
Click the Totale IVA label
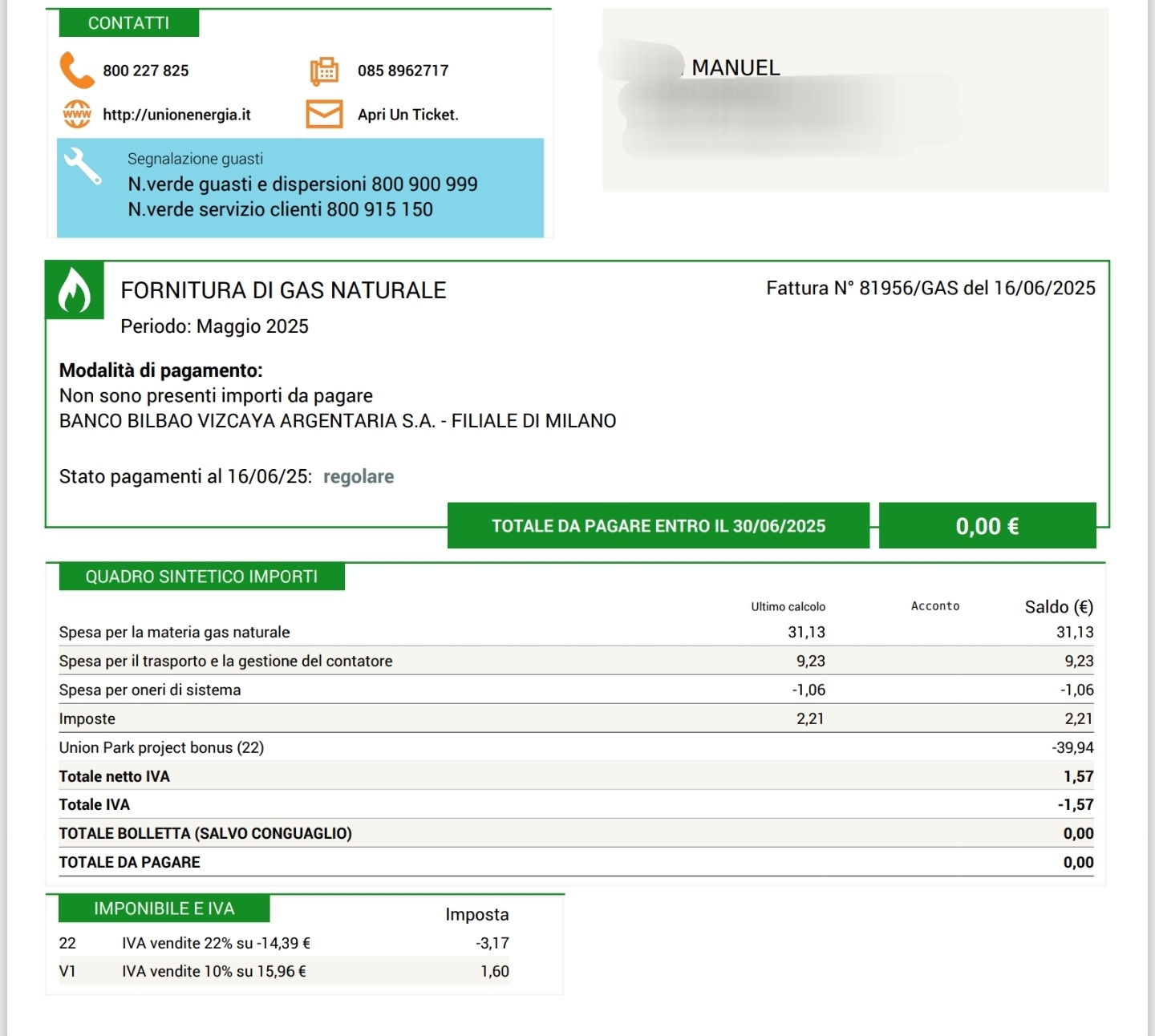(x=94, y=804)
